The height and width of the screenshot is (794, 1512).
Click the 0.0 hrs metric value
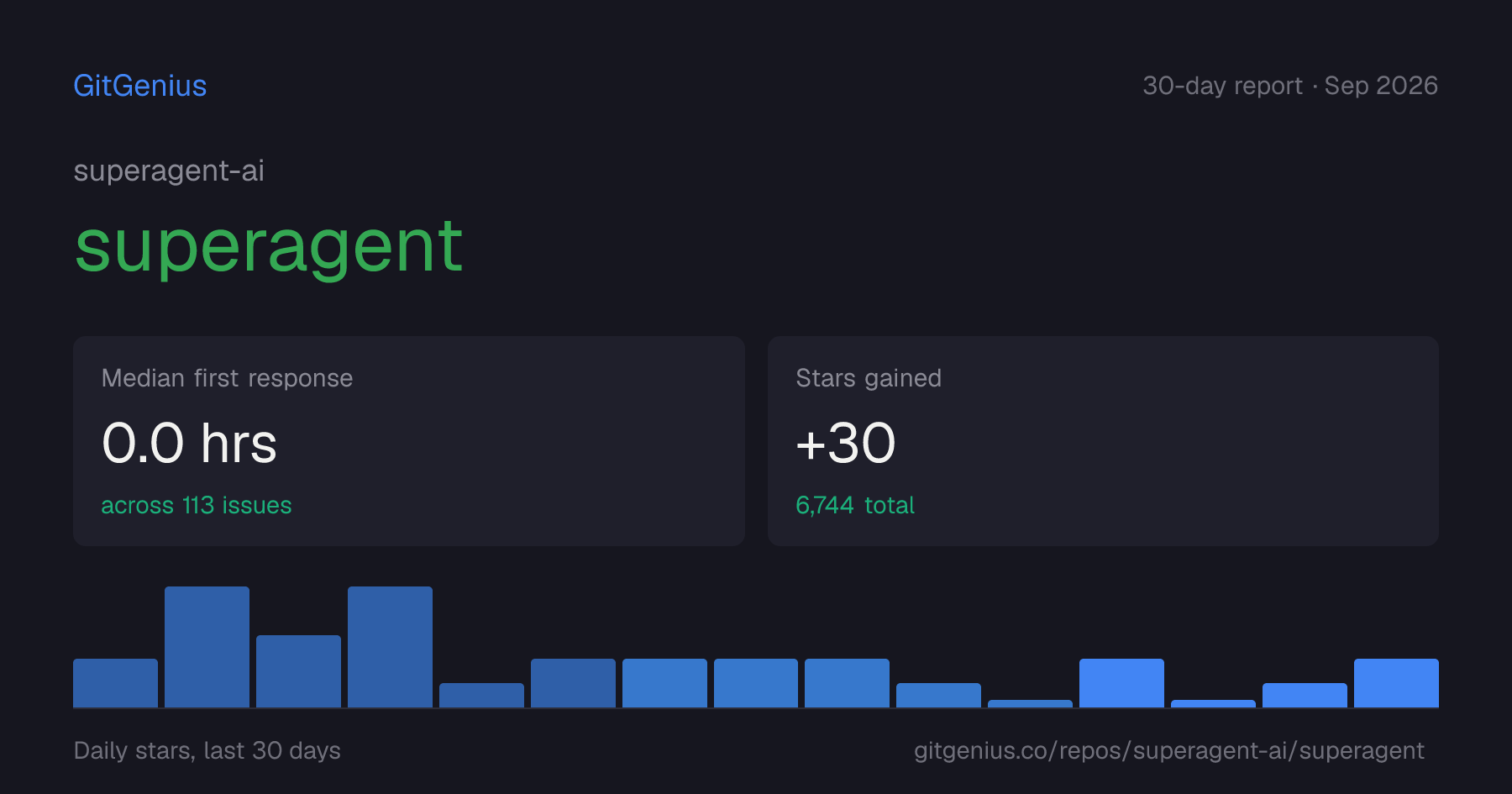point(189,443)
